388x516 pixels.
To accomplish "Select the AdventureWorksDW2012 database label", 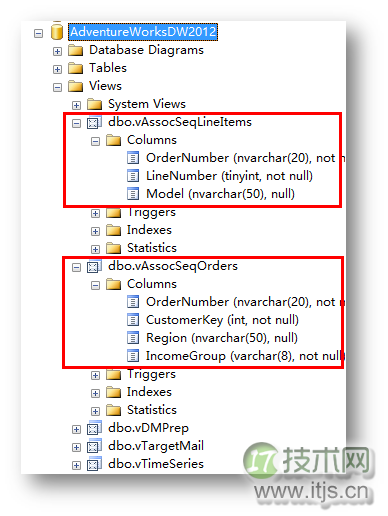I will tap(143, 32).
